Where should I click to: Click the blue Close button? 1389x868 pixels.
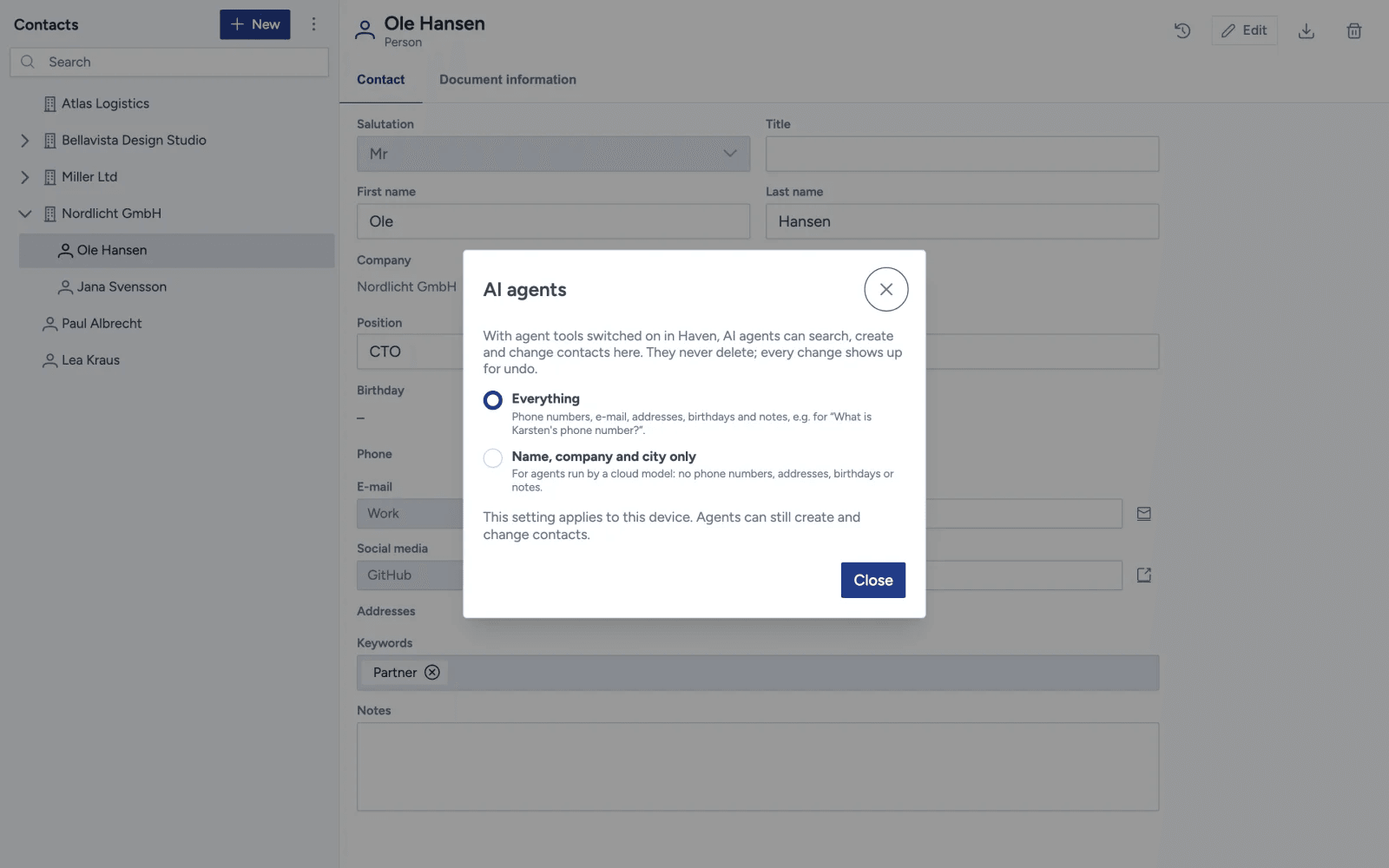(x=872, y=580)
